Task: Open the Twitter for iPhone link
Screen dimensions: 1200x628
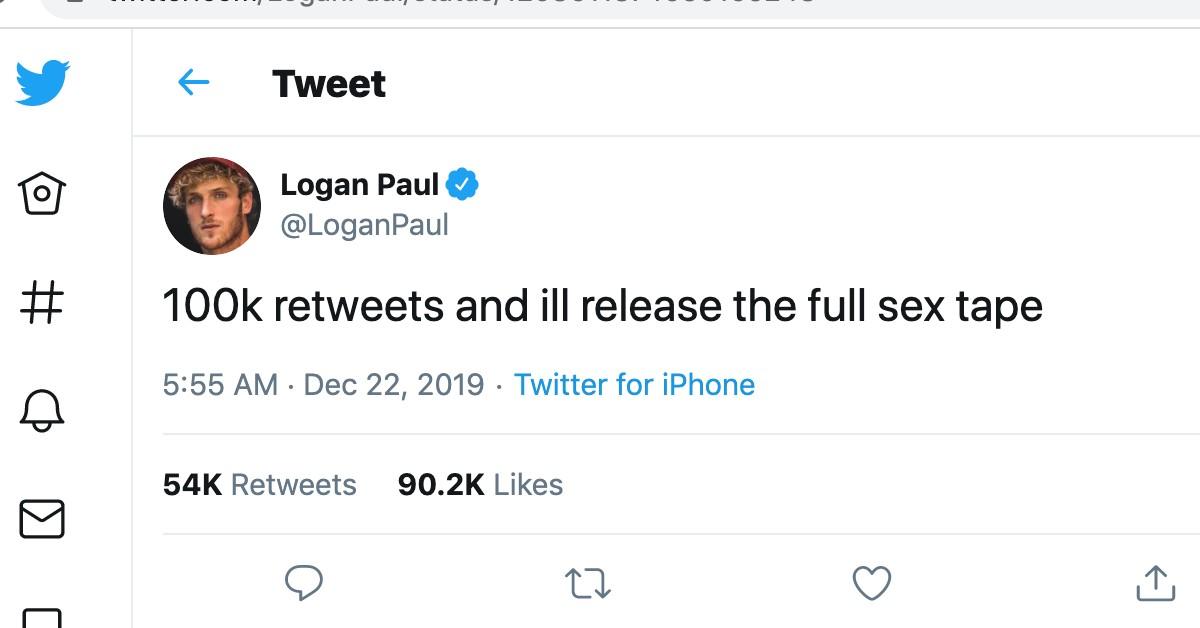Action: (x=635, y=384)
